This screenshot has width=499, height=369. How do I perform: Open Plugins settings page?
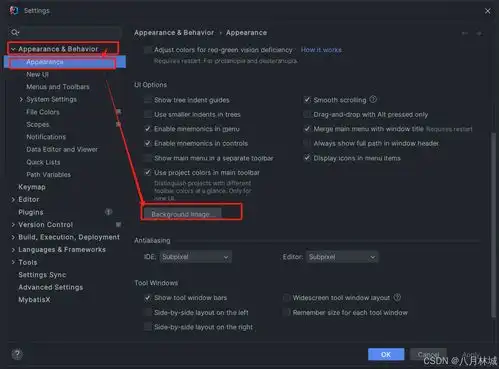pos(31,212)
